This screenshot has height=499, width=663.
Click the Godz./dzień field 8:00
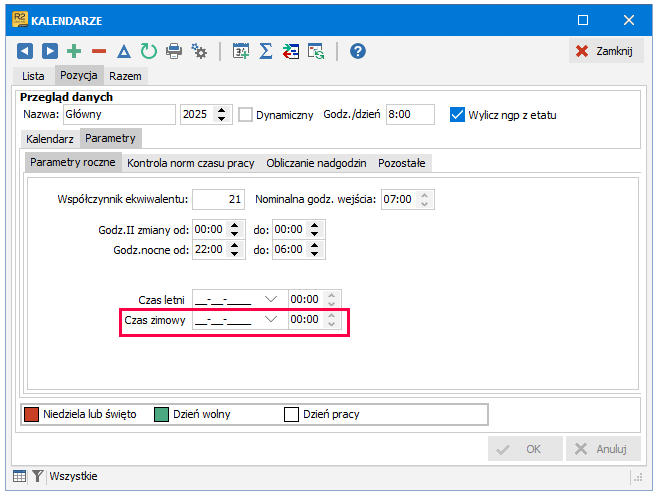pos(410,114)
